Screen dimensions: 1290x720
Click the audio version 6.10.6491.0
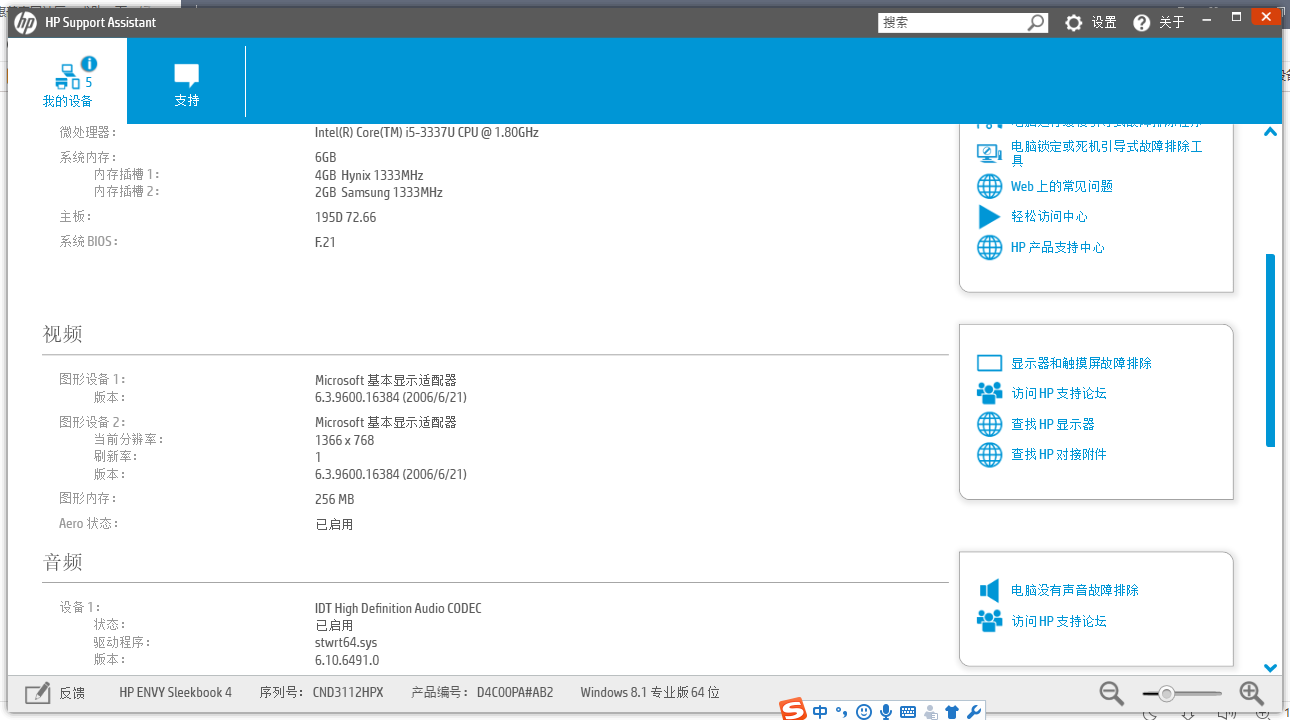tap(347, 660)
